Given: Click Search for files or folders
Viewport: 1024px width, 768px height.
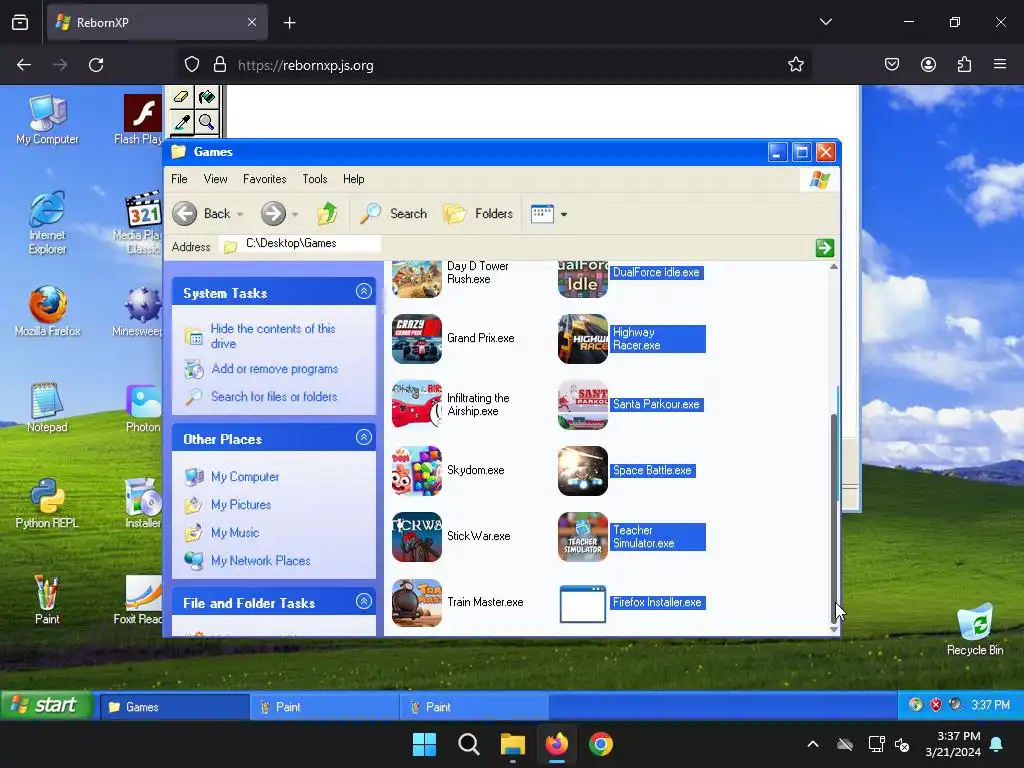Looking at the screenshot, I should point(274,396).
